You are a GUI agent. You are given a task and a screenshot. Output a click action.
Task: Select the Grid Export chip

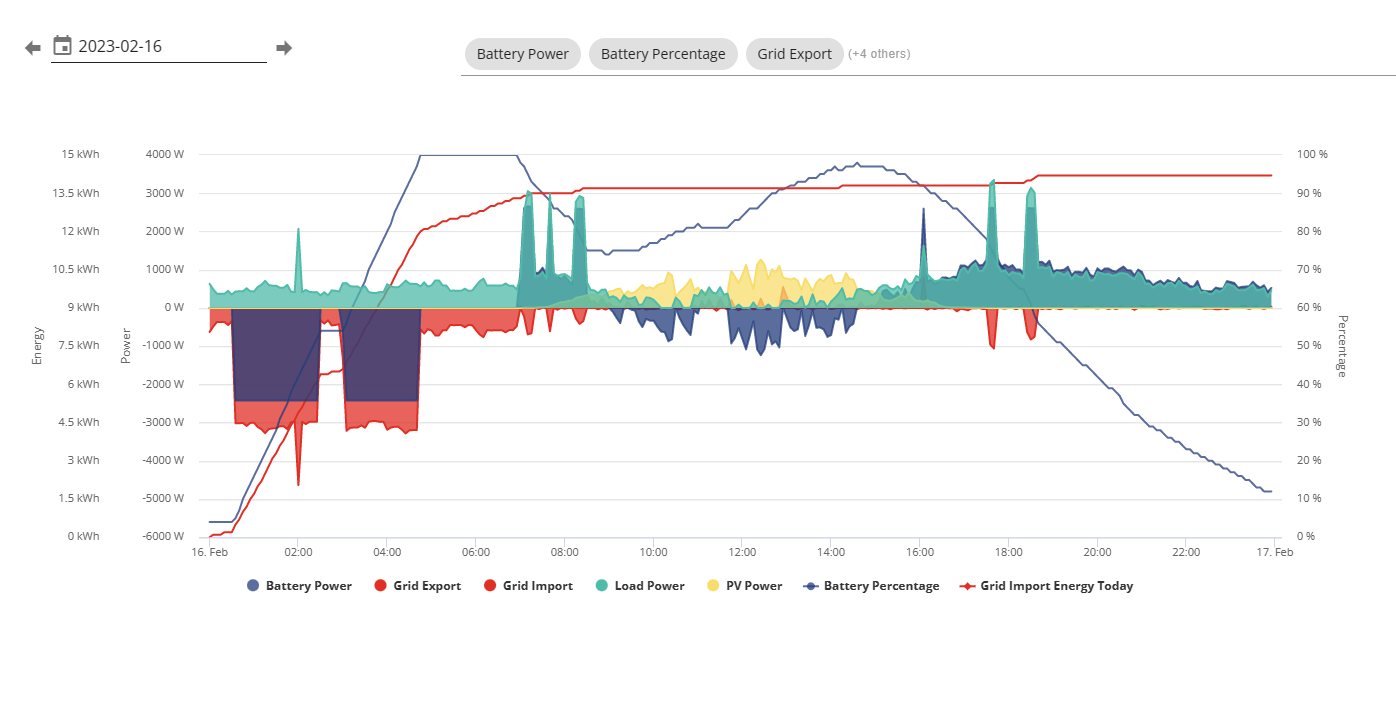[x=794, y=54]
